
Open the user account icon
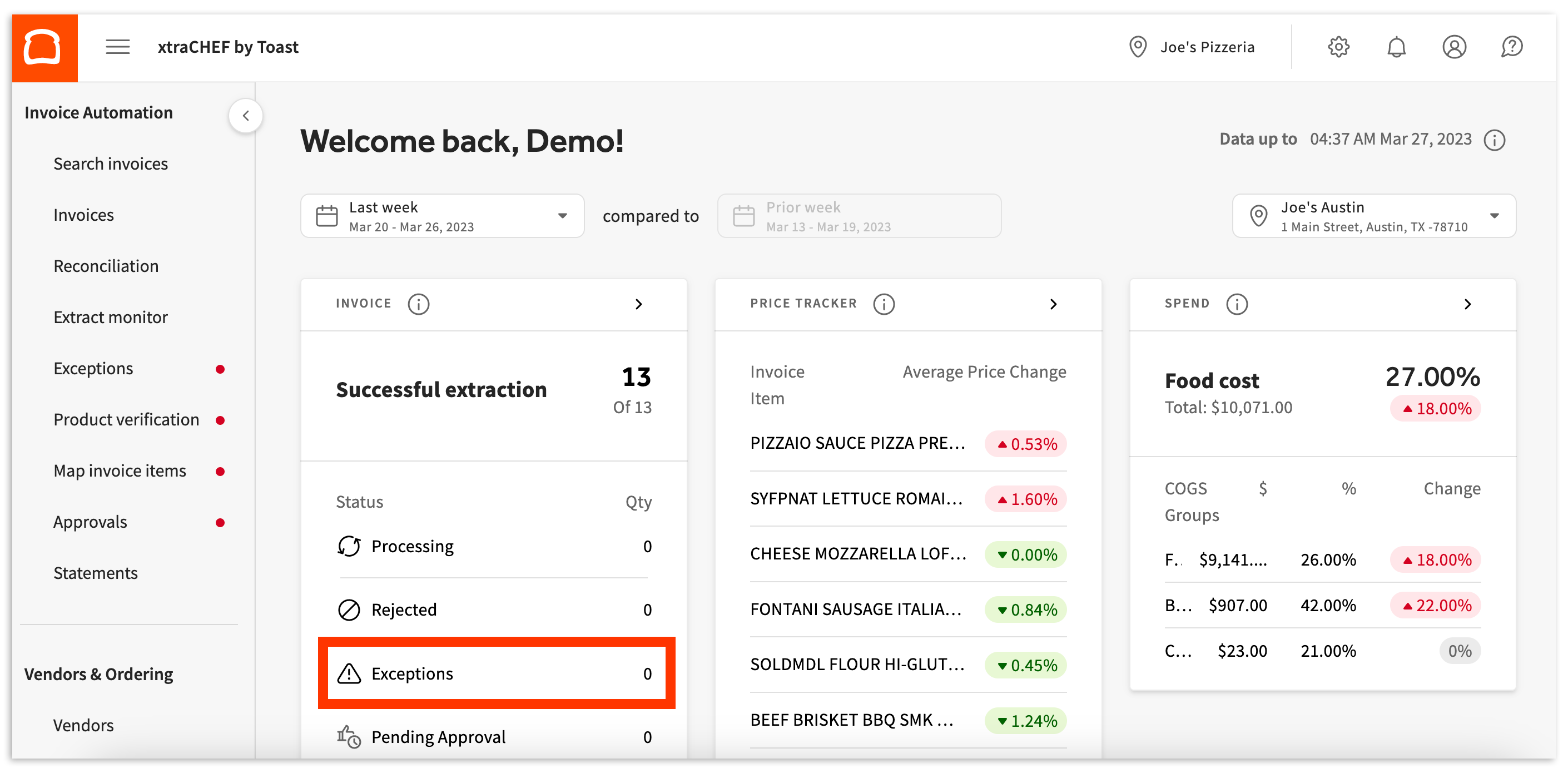[x=1455, y=47]
